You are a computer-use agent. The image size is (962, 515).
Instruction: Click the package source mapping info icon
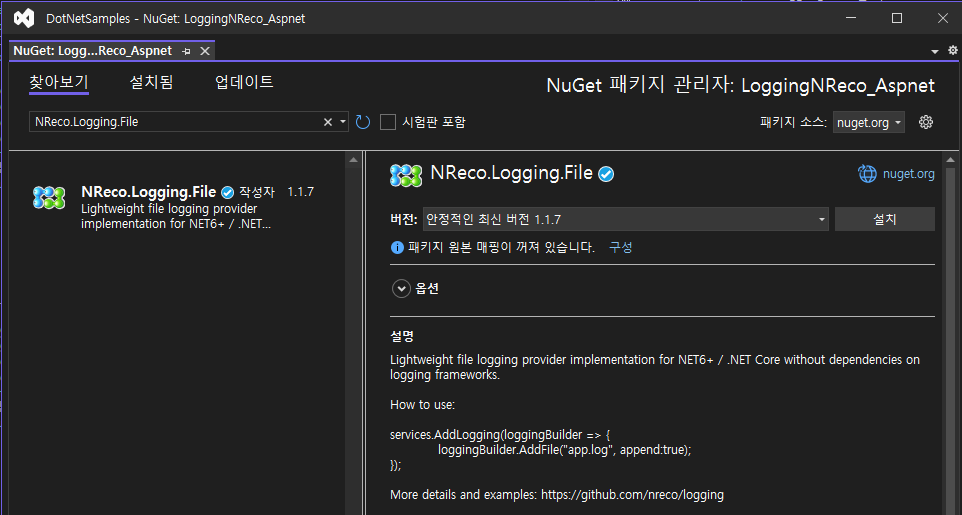(397, 247)
